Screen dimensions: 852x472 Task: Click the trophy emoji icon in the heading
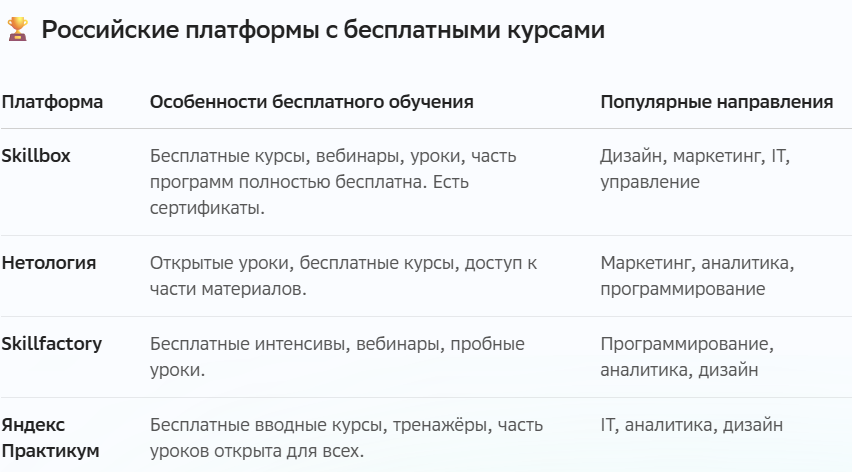click(17, 29)
